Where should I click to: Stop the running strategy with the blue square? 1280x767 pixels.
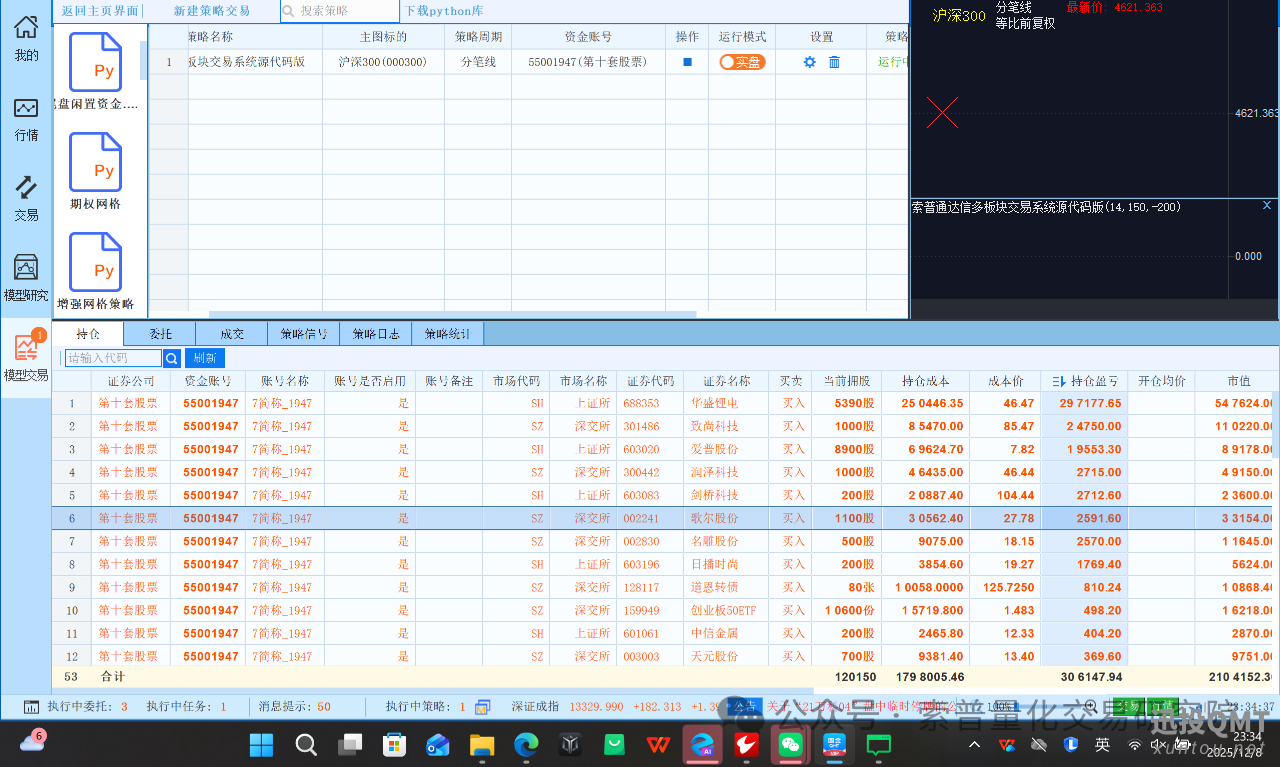[x=686, y=61]
